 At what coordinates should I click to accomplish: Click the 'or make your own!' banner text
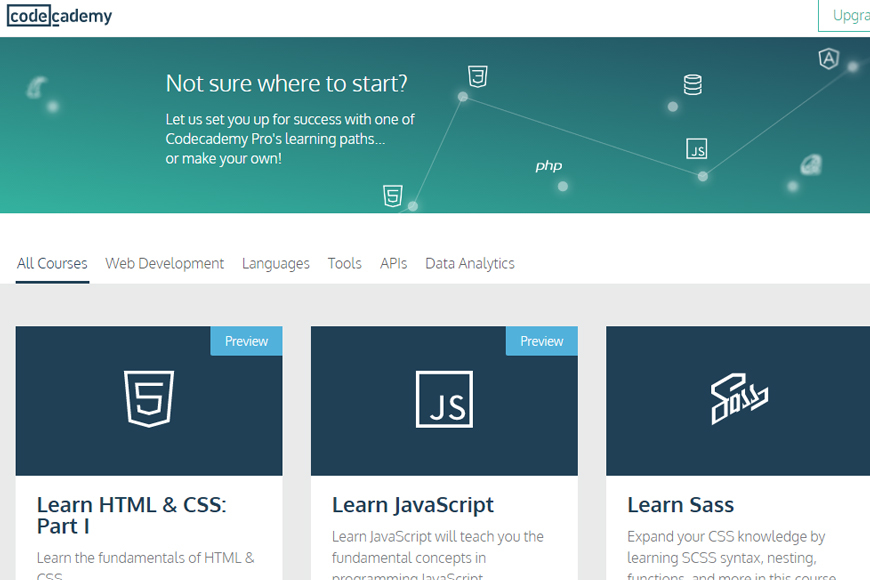click(x=224, y=159)
